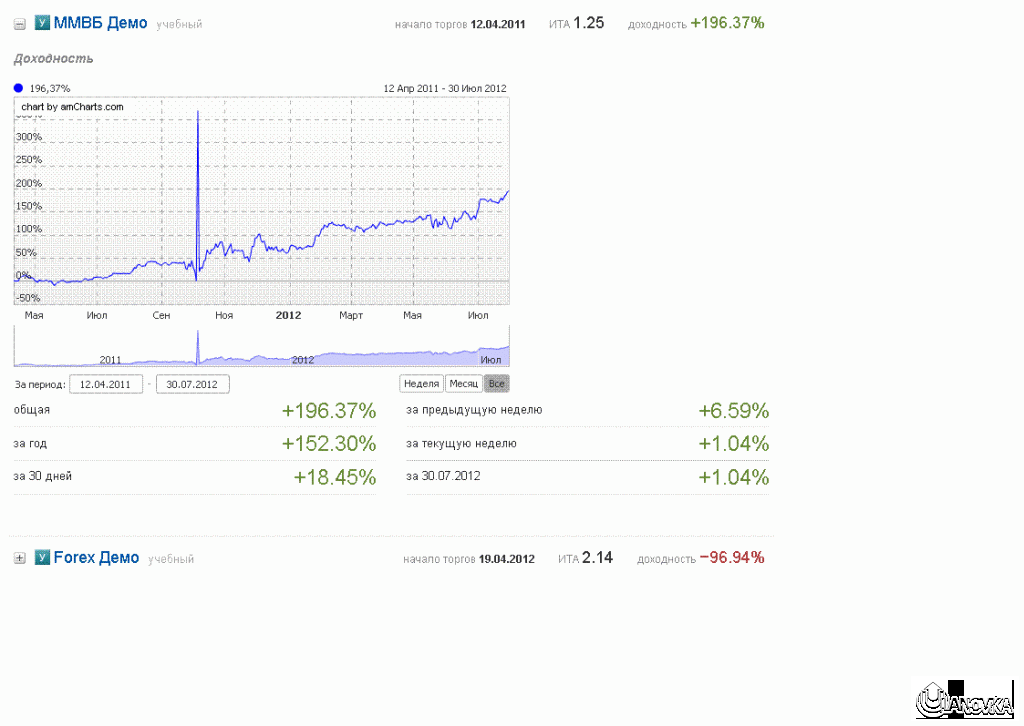This screenshot has height=726, width=1024.
Task: Click the blue legend dot for 196,37%
Action: (x=19, y=88)
